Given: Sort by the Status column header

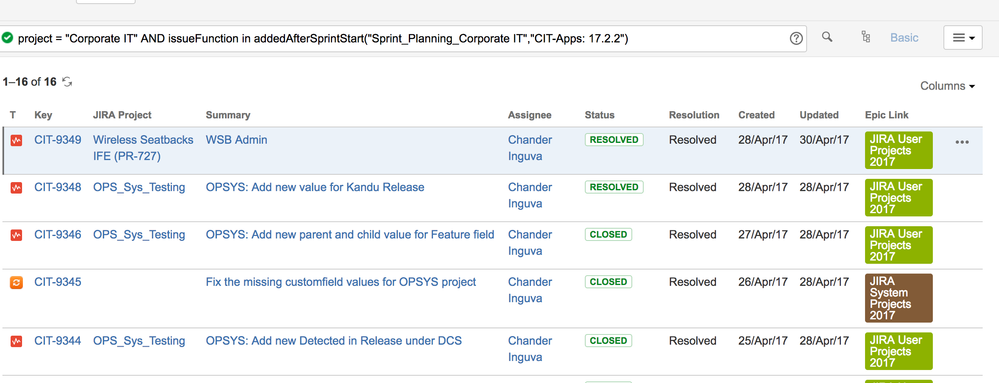Looking at the screenshot, I should 600,115.
